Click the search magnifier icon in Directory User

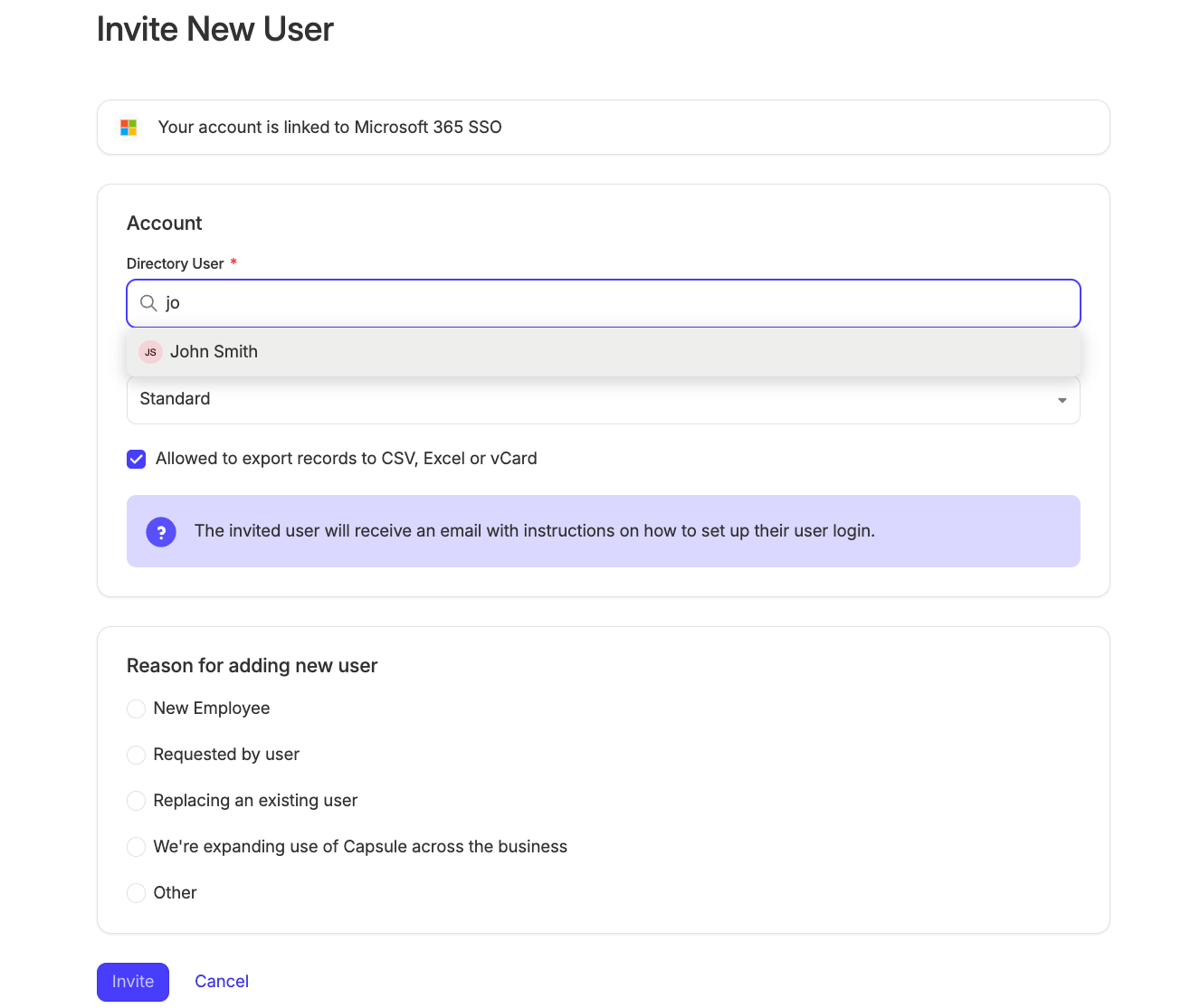[148, 303]
